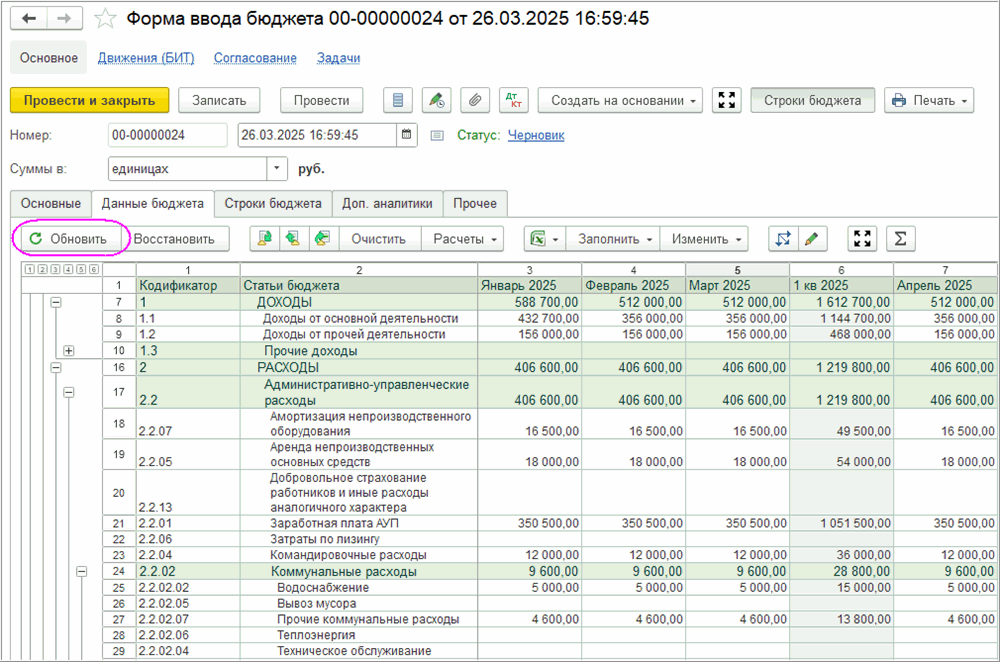This screenshot has width=1000, height=662.
Task: Toggle the Строки бюджета button
Action: [812, 100]
